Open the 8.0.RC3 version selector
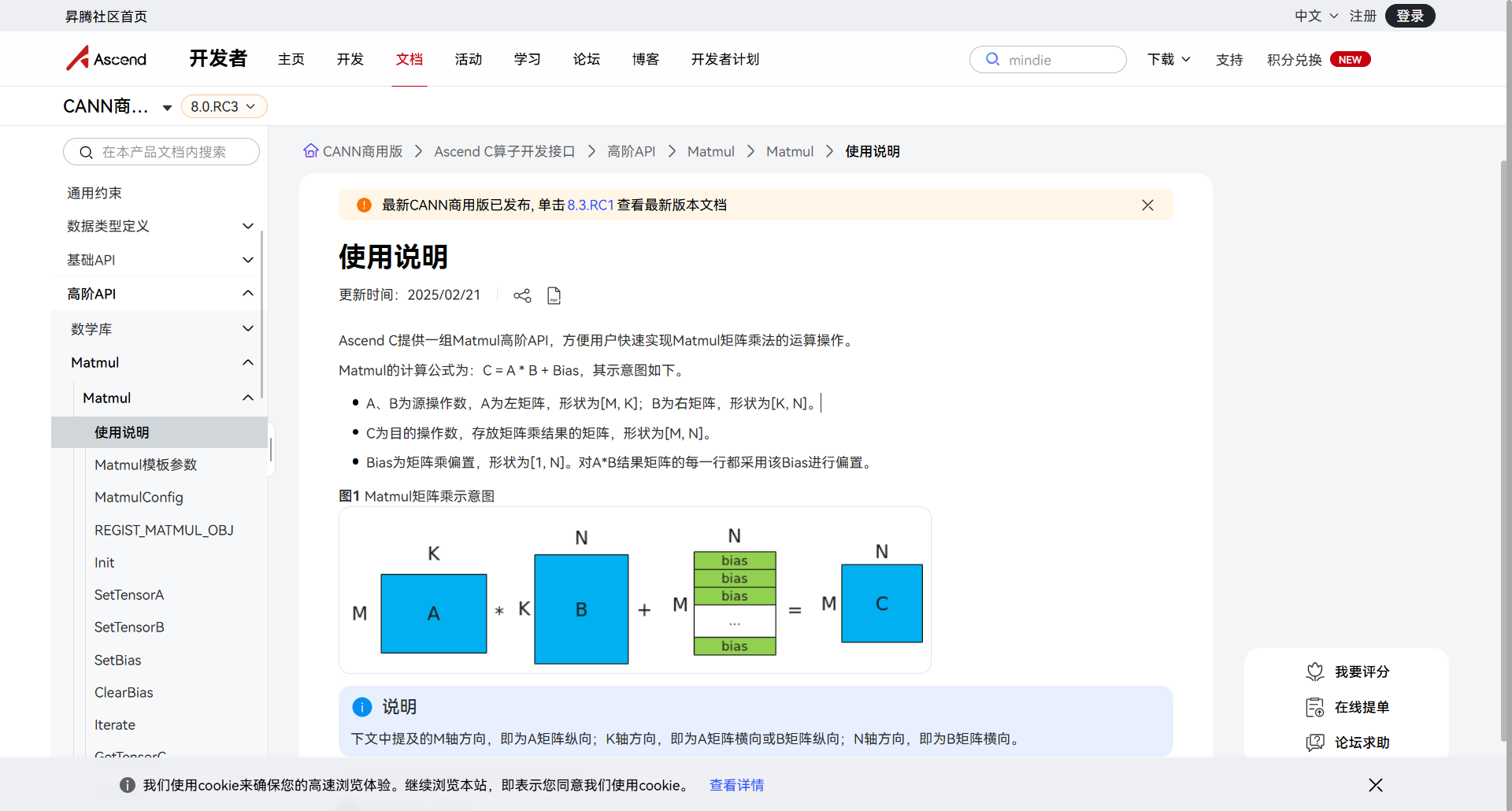 tap(224, 106)
